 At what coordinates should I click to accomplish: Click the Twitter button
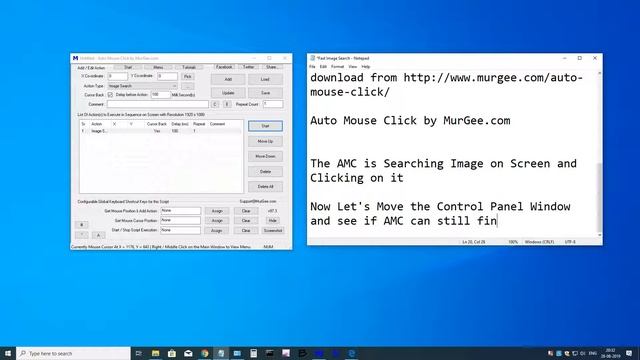249,67
